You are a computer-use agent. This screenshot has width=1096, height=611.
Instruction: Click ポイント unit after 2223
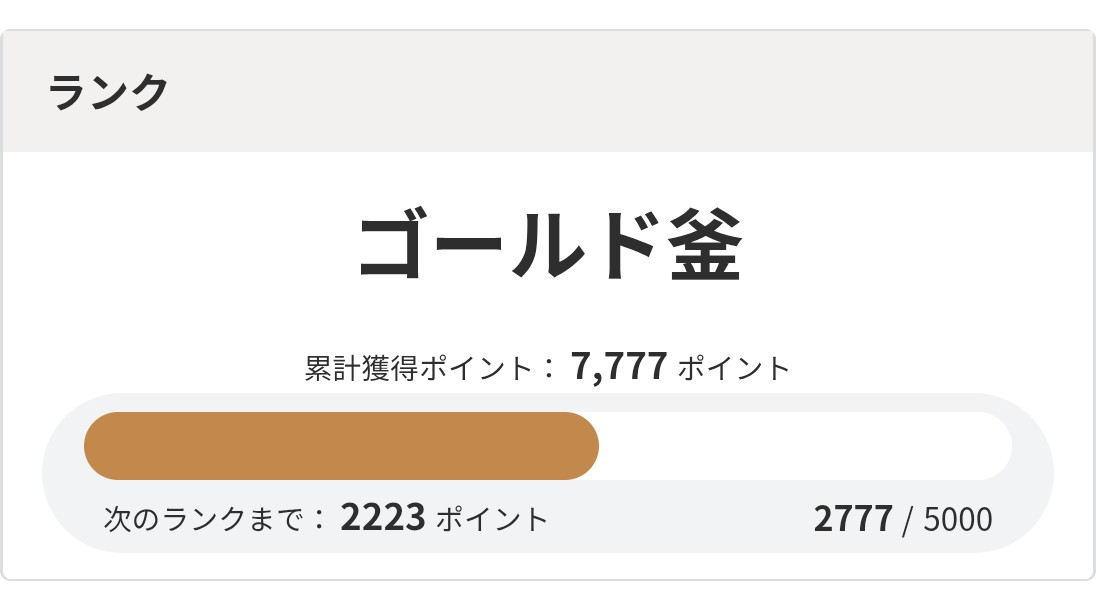492,519
